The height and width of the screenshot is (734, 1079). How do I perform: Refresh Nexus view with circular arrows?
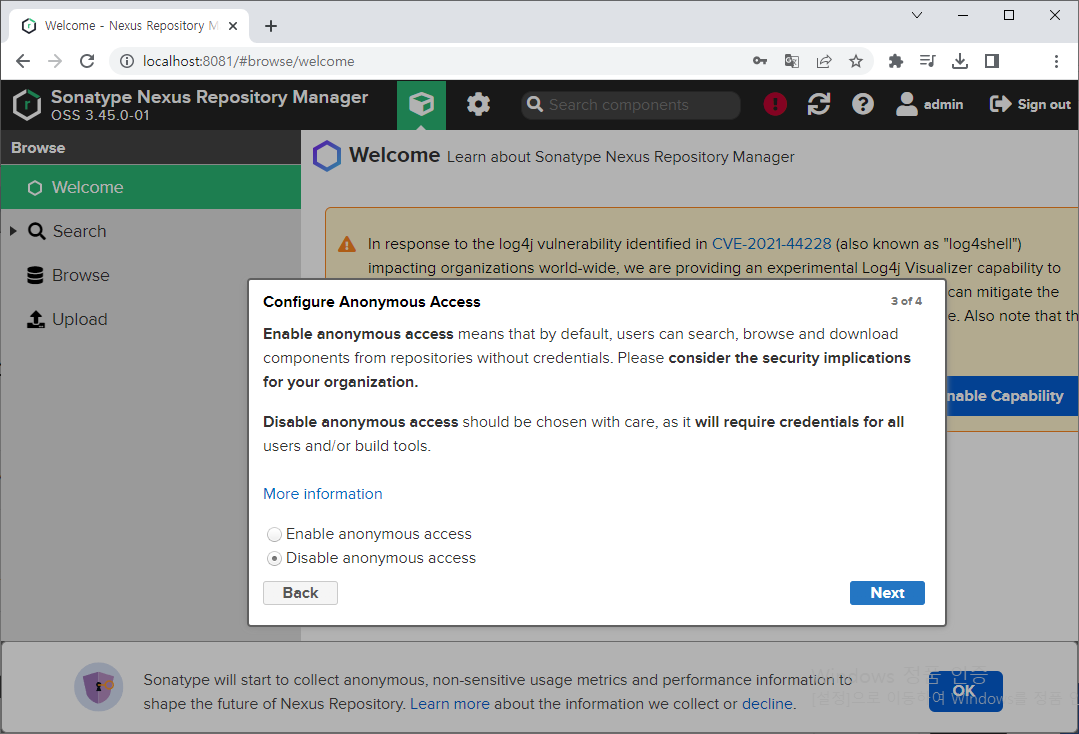818,105
